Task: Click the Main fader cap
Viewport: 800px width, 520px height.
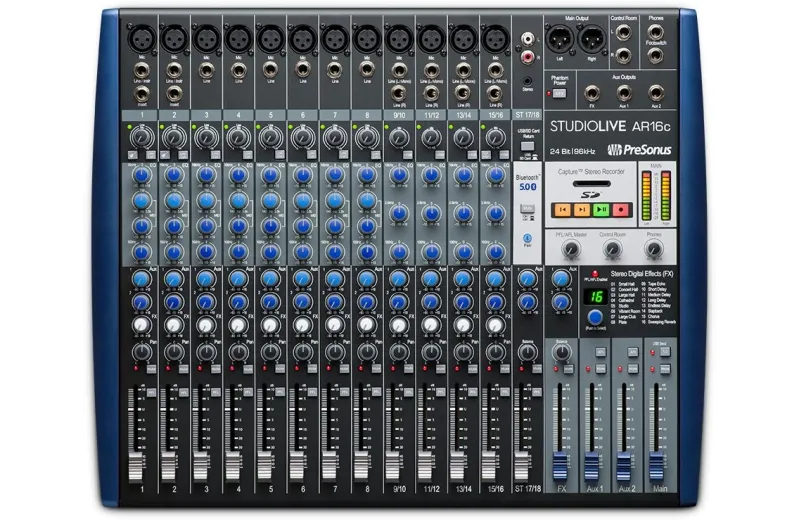Action: pos(656,466)
